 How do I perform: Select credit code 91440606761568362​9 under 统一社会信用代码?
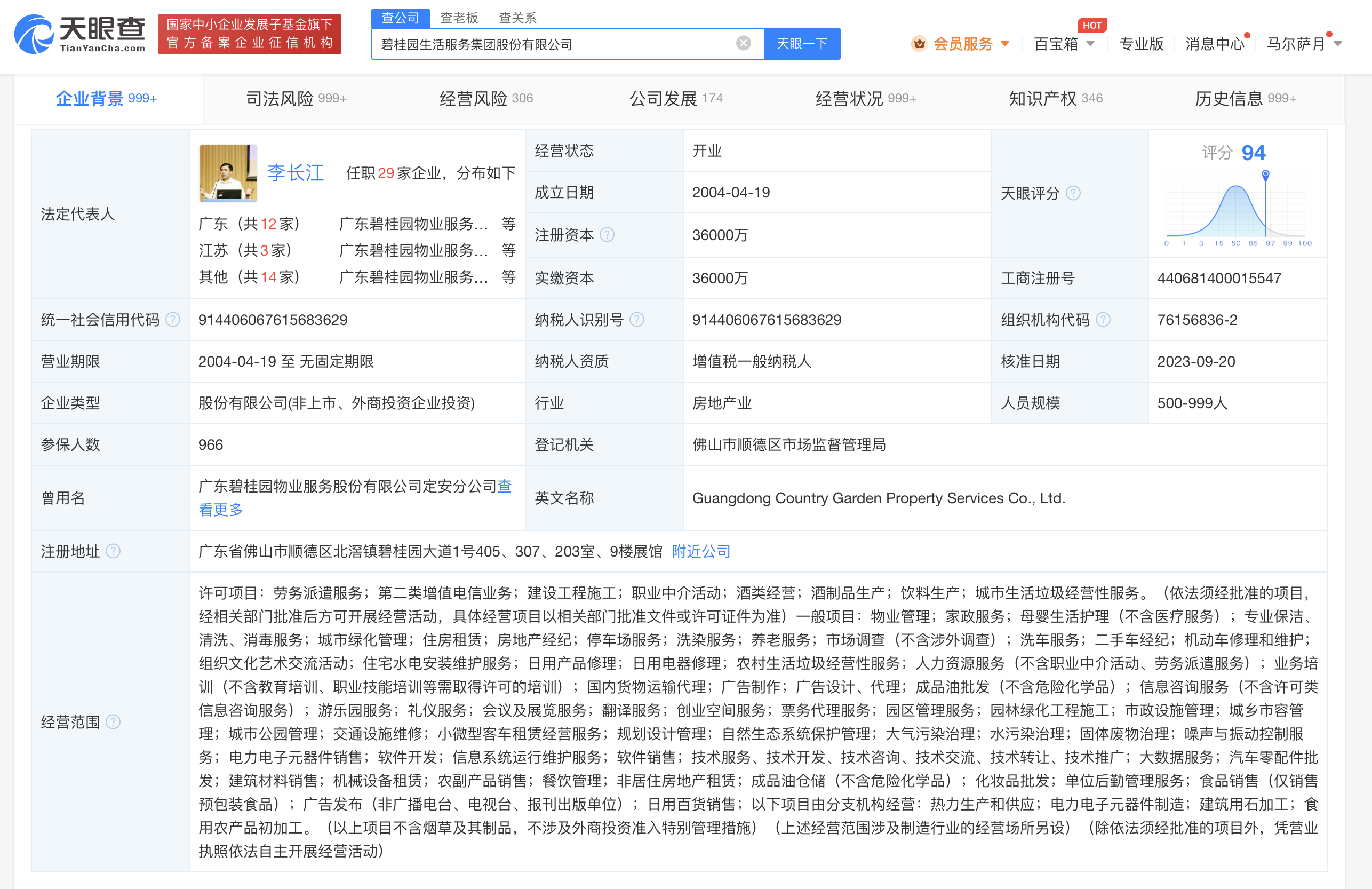click(273, 320)
